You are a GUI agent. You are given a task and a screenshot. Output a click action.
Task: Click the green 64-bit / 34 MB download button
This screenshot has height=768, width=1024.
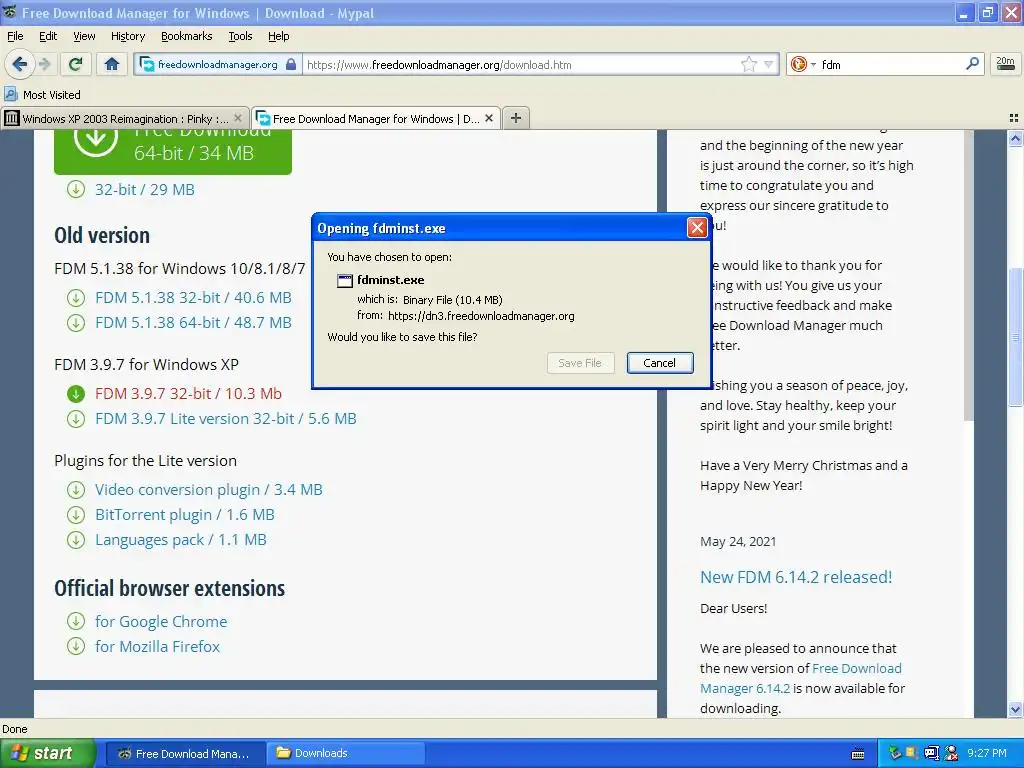tap(173, 151)
